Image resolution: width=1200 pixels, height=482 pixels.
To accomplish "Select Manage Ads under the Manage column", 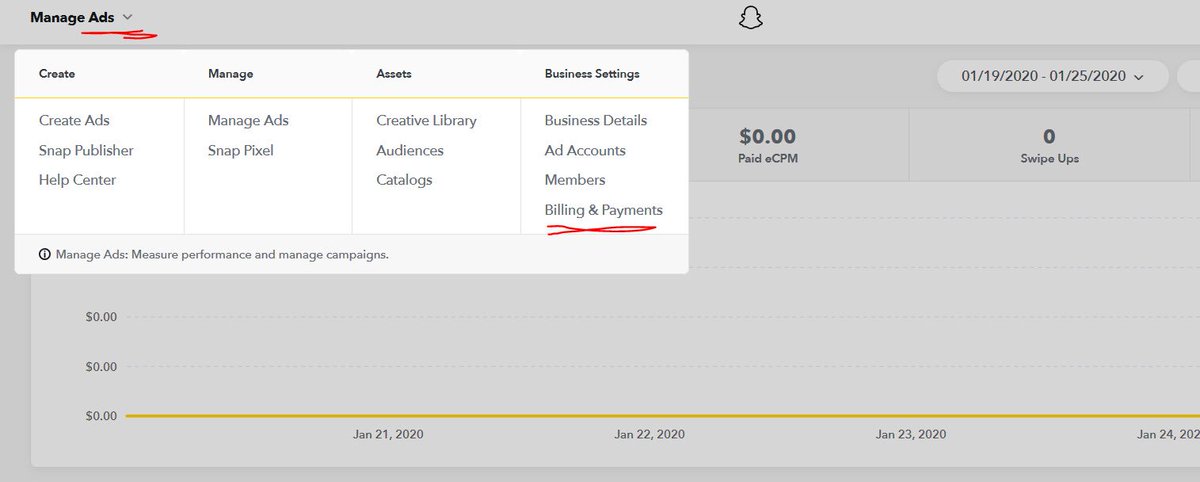I will pyautogui.click(x=248, y=120).
